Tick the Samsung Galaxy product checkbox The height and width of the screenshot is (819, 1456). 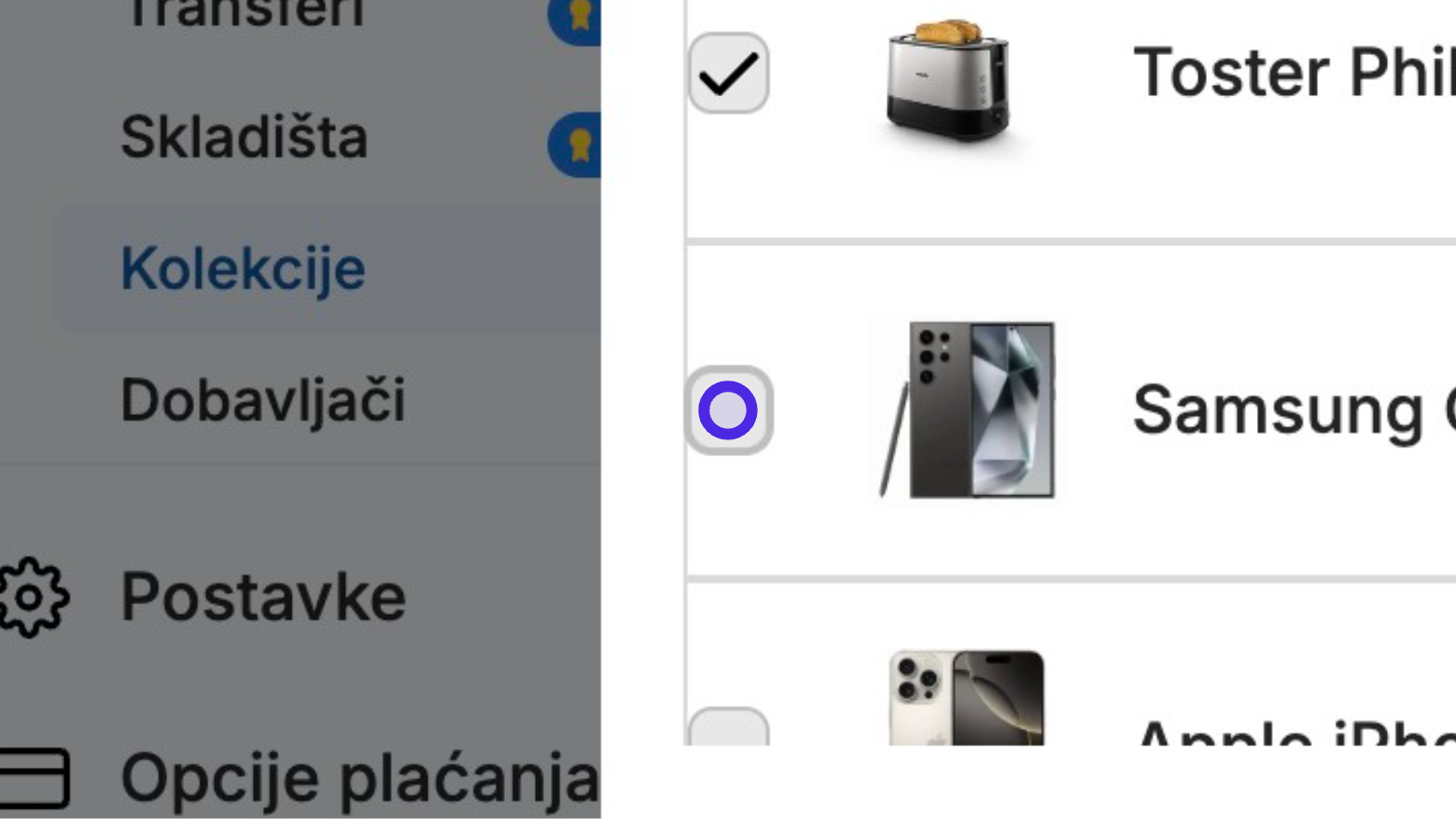[x=729, y=410]
